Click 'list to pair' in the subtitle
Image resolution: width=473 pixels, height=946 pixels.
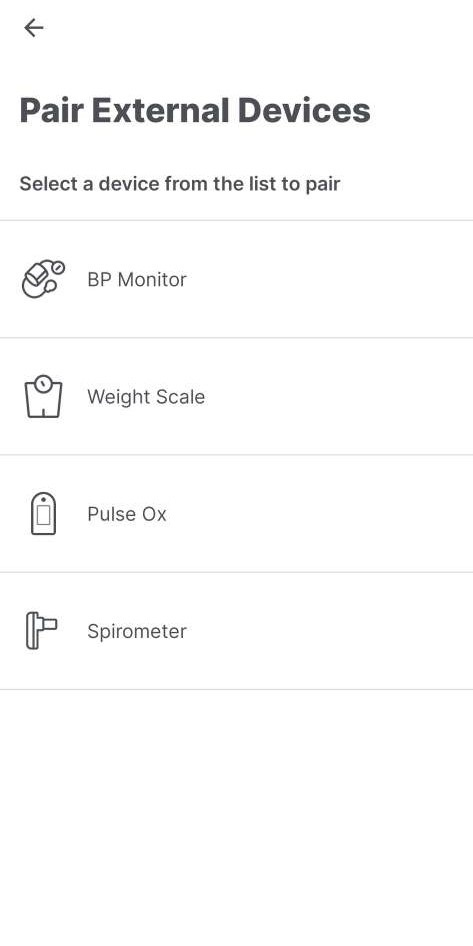(292, 183)
